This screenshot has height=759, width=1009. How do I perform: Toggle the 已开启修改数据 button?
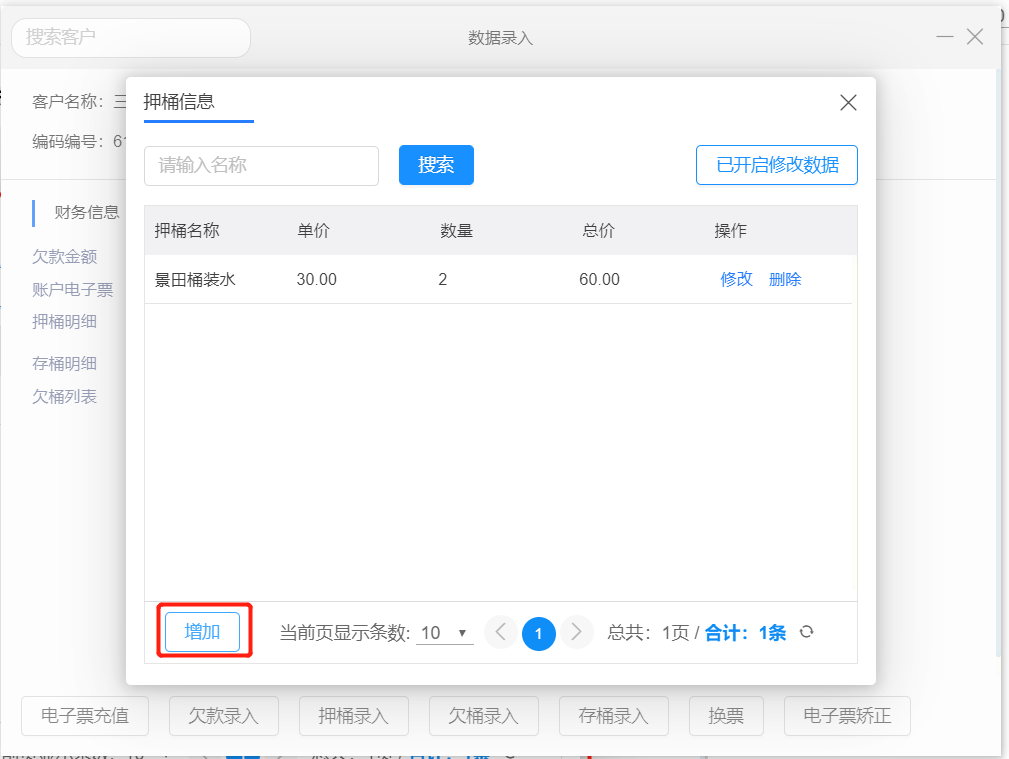click(776, 165)
